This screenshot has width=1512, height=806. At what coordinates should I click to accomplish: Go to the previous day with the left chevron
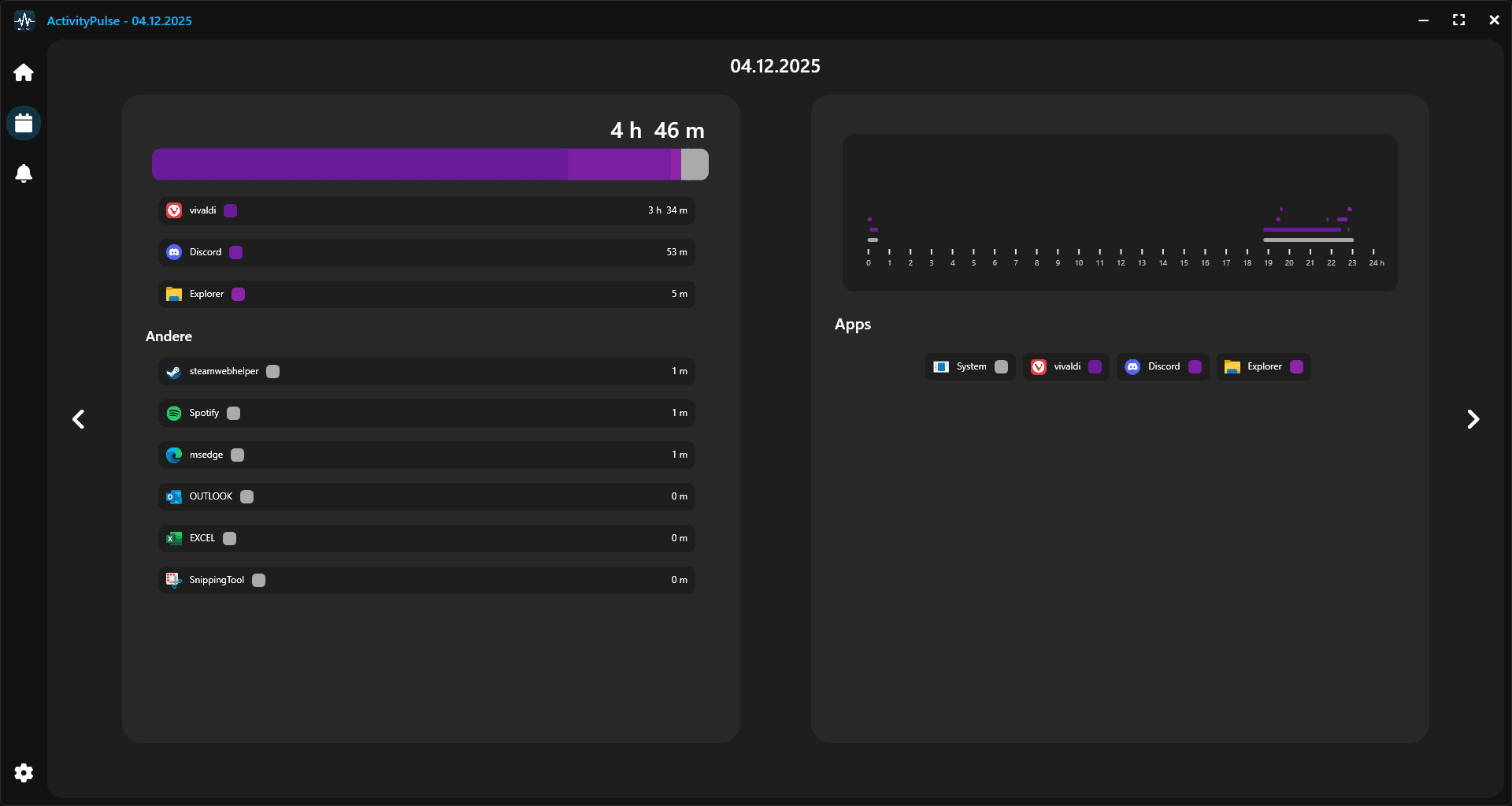coord(78,419)
